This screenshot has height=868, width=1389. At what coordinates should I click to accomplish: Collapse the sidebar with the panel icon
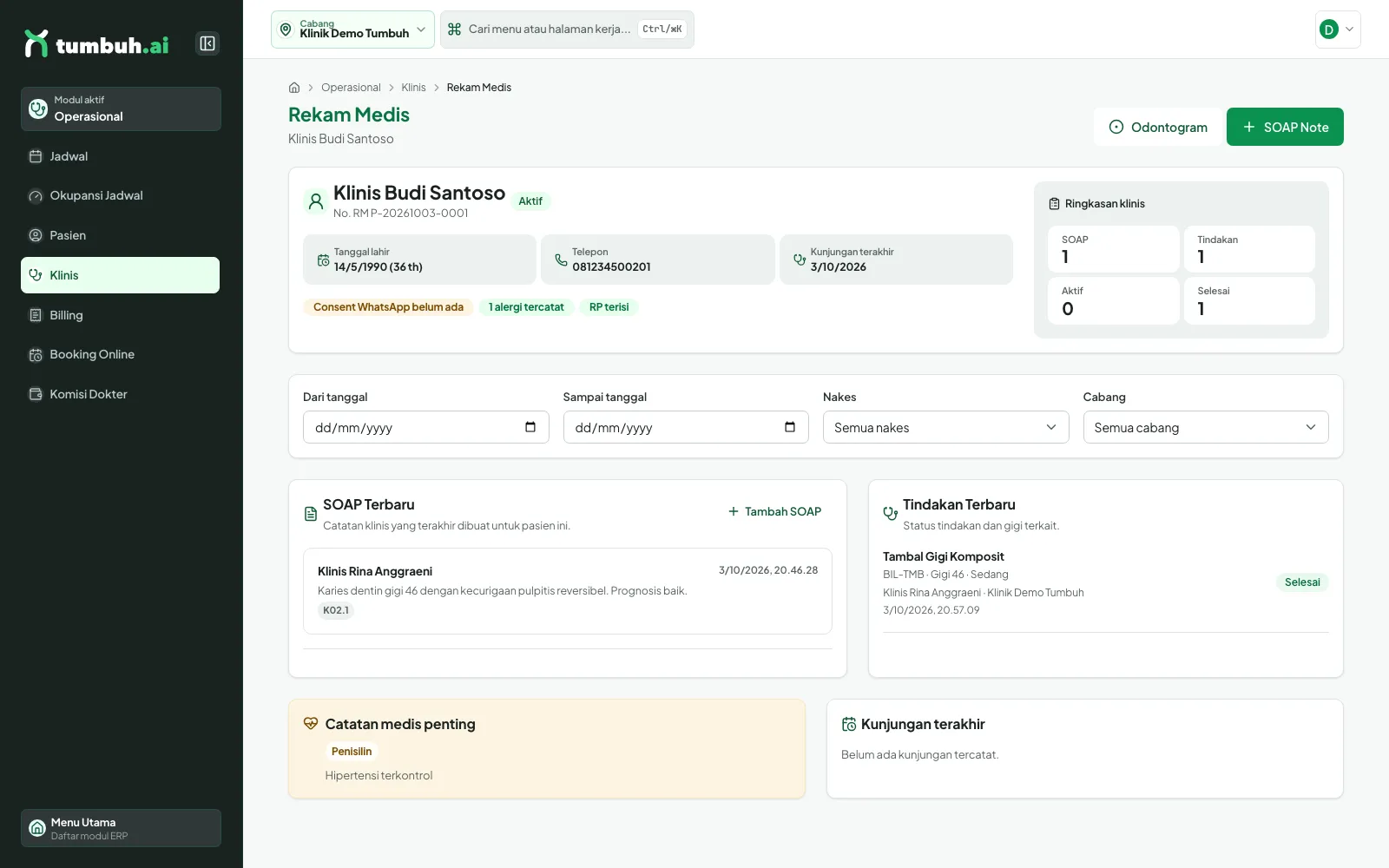tap(207, 43)
